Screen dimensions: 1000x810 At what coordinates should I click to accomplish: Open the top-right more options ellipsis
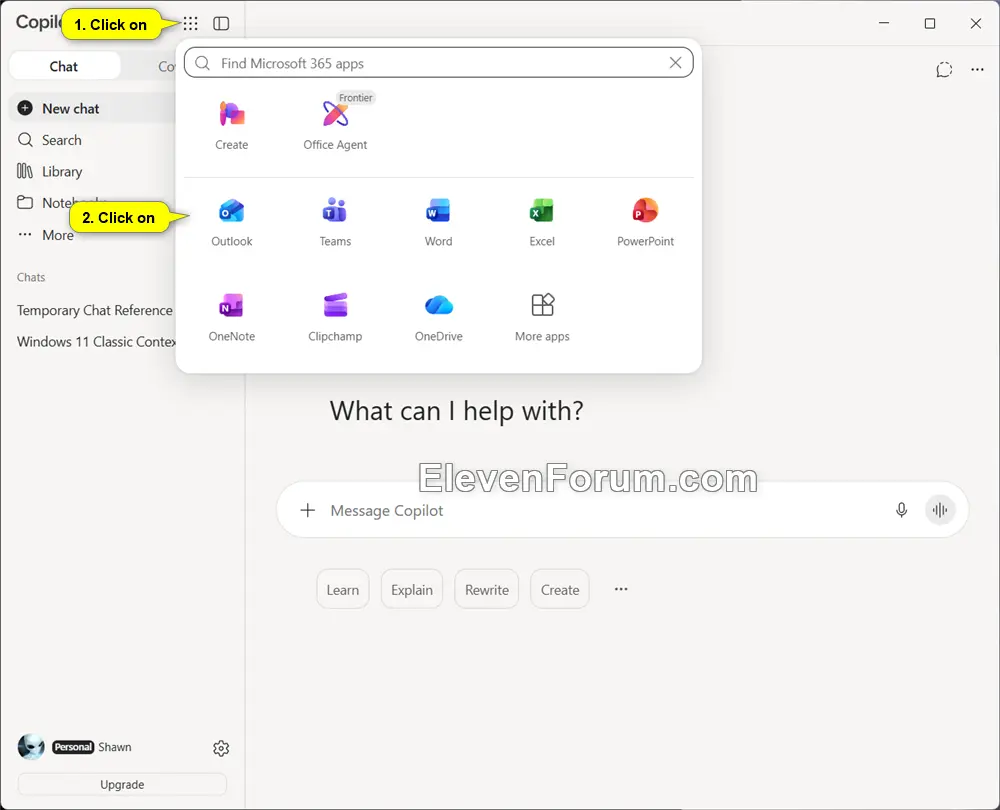point(977,70)
